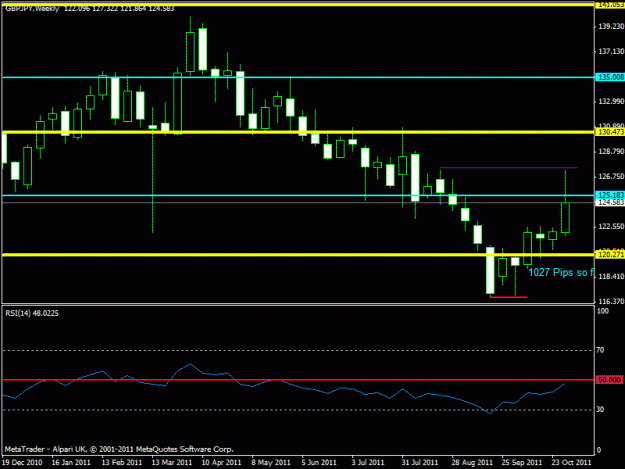Image resolution: width=625 pixels, height=469 pixels.
Task: Click the MetaTrader Alpari UK copyright text
Action: pyautogui.click(x=119, y=449)
